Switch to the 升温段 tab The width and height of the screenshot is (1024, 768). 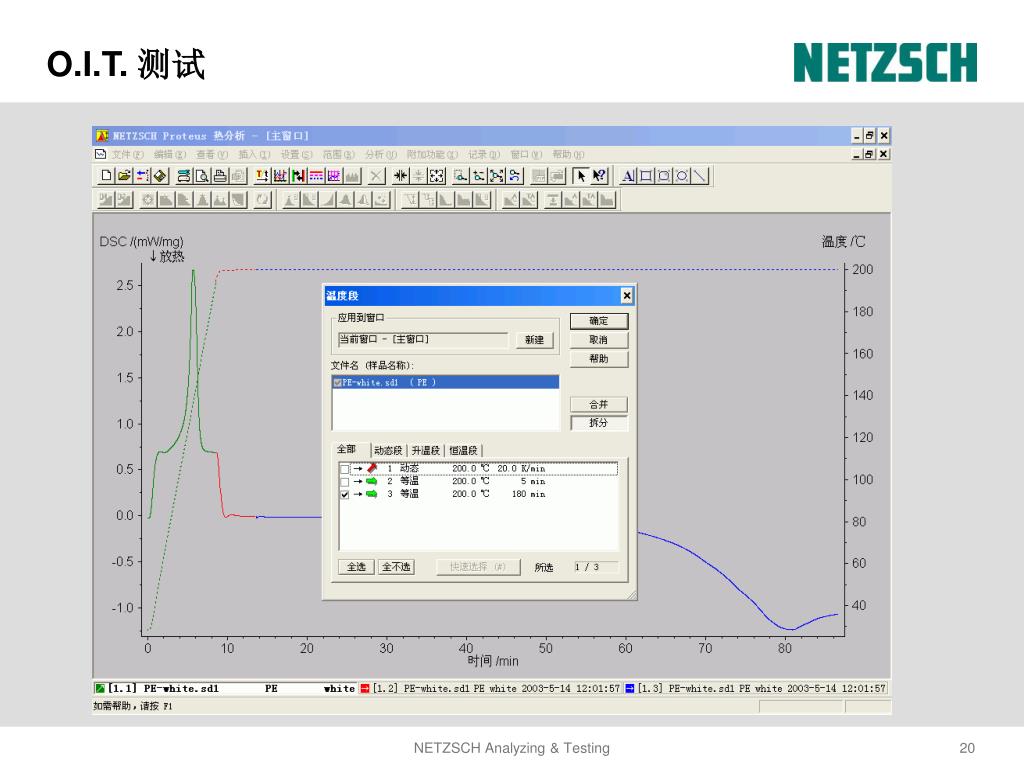click(425, 451)
